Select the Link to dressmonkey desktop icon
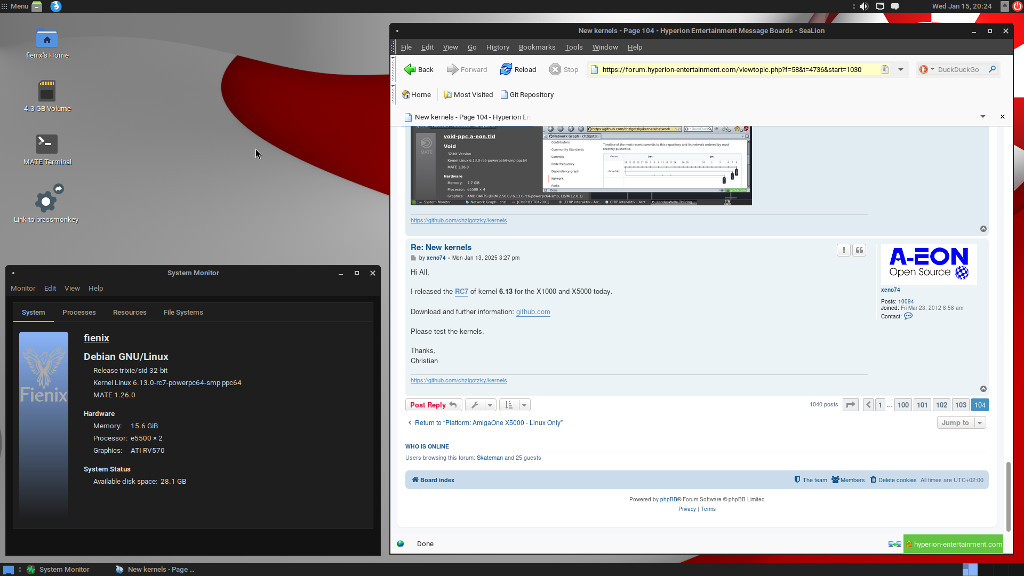Viewport: 1024px width, 576px height. (46, 204)
